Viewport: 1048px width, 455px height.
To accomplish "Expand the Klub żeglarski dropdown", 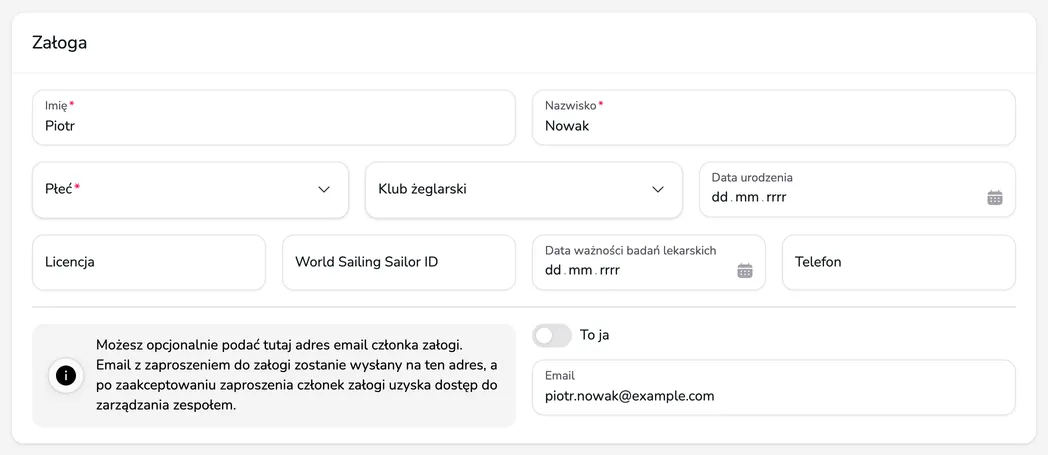I will pyautogui.click(x=523, y=190).
